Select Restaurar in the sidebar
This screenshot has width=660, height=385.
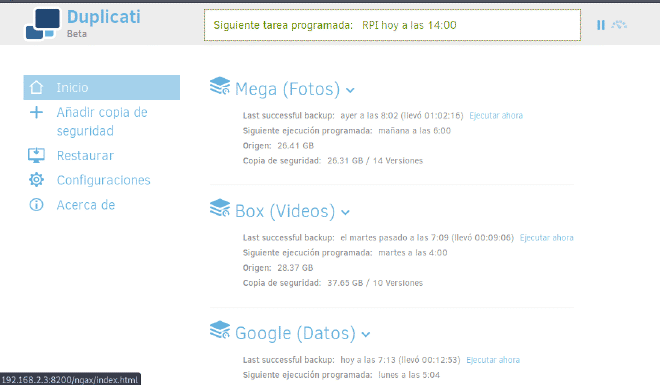[85, 156]
